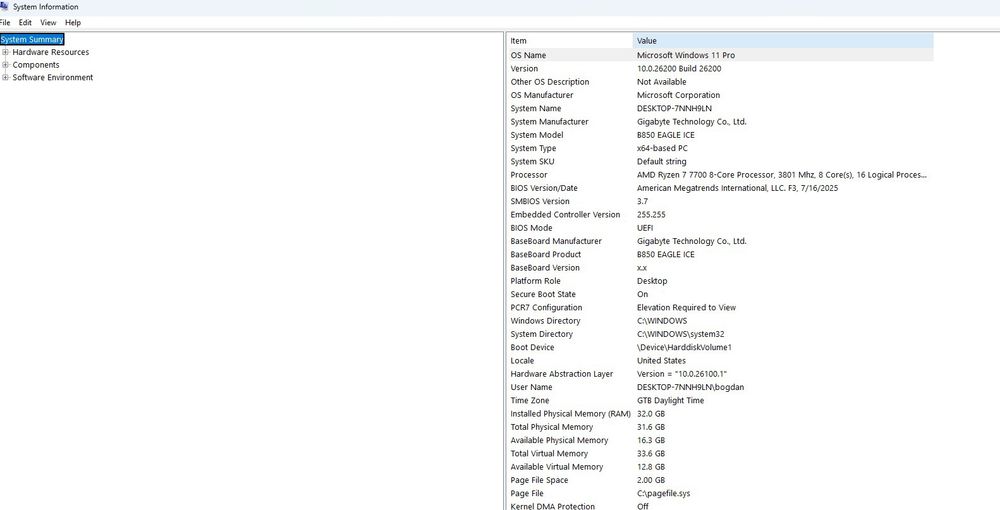The image size is (1000, 510).
Task: Click value 255.255
Action: pos(651,215)
